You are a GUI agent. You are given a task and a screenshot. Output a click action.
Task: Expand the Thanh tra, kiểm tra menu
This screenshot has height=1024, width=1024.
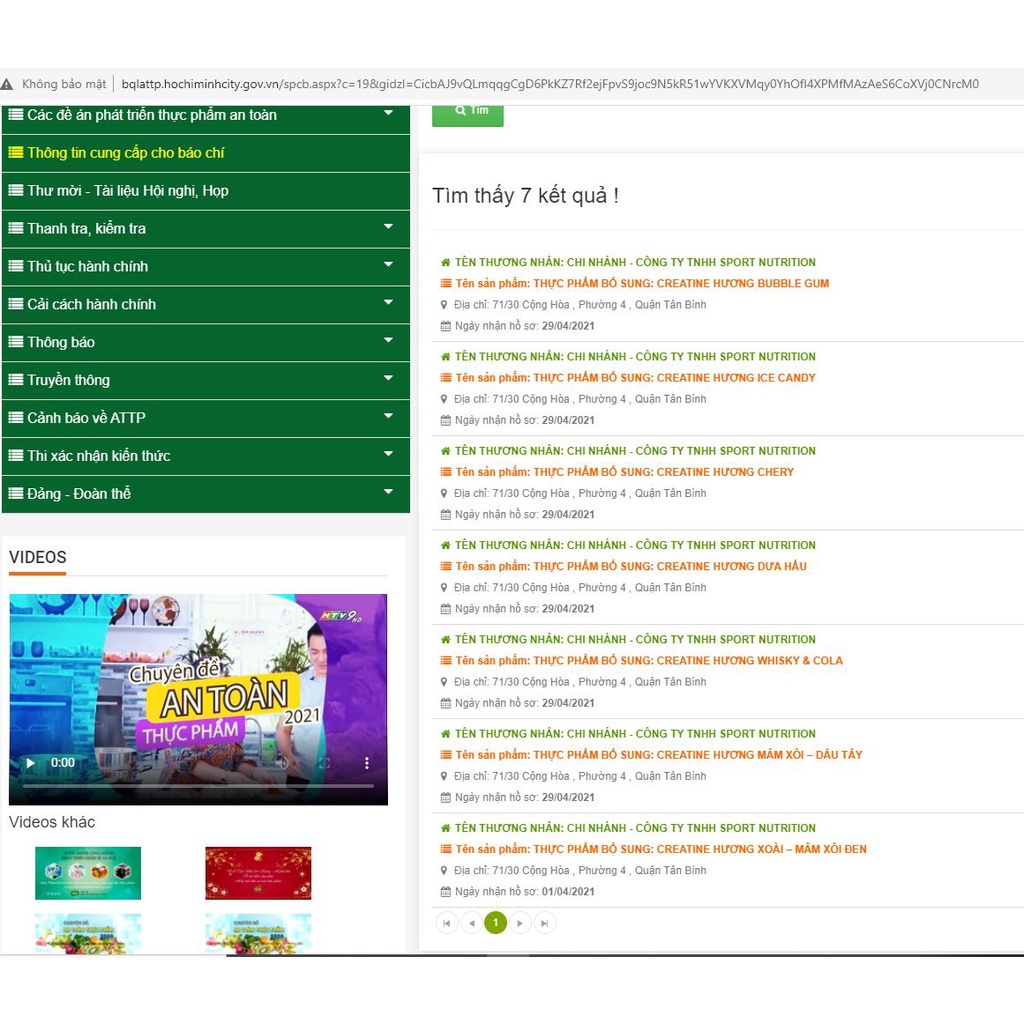pos(388,228)
